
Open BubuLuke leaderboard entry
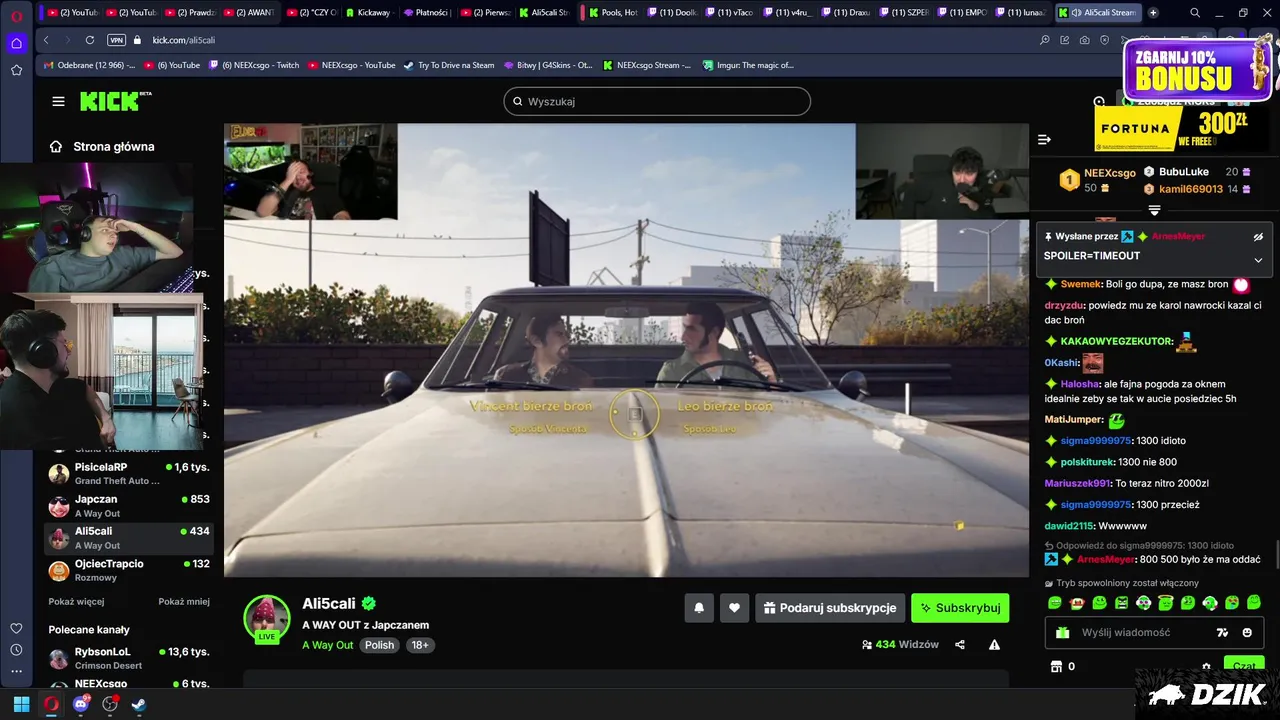coord(1197,172)
